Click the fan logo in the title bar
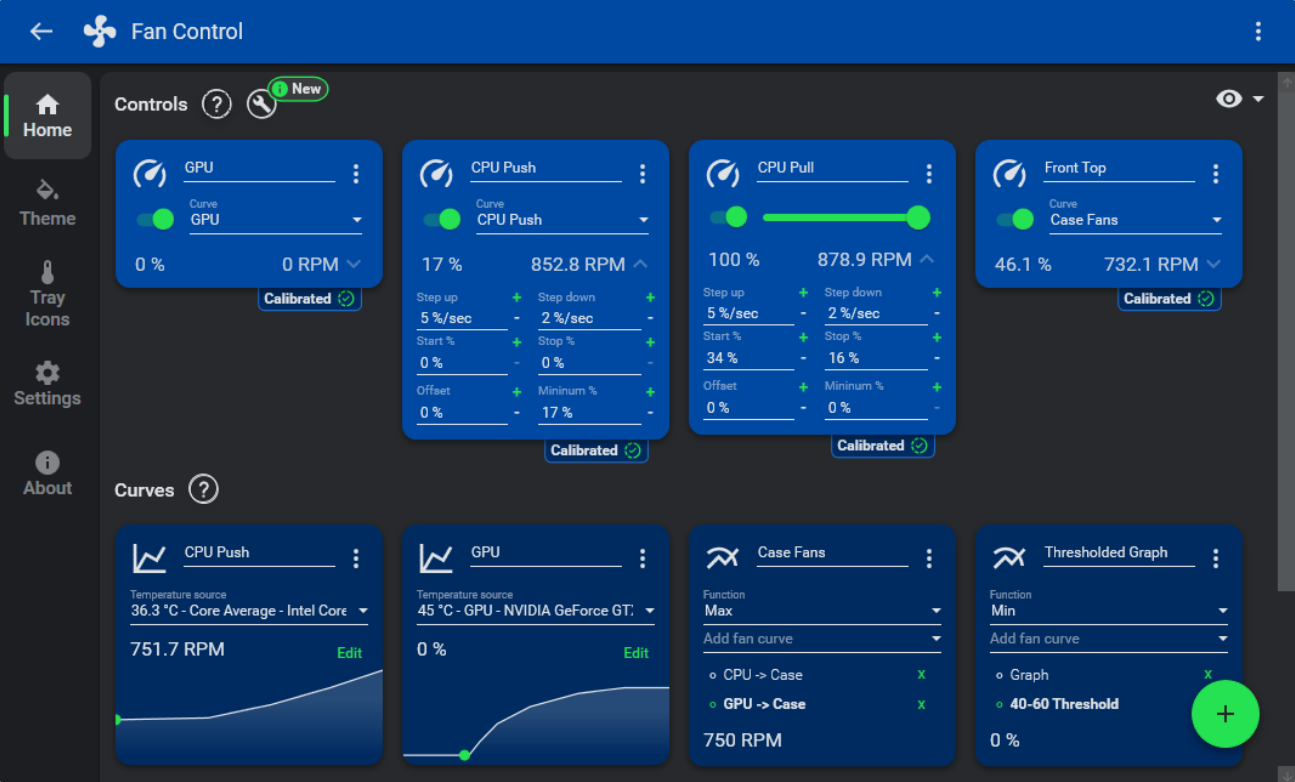 click(x=98, y=31)
